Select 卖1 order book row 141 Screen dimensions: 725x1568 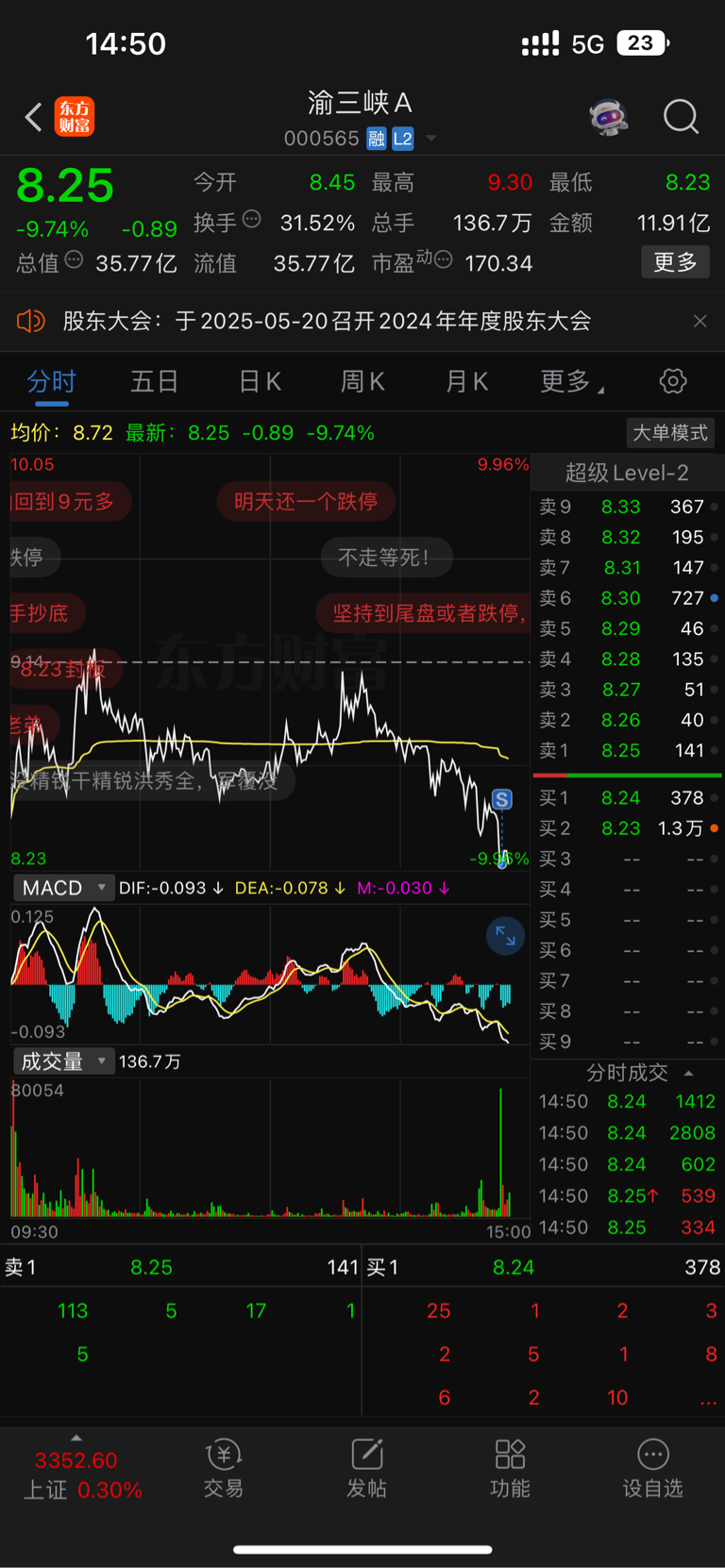pyautogui.click(x=627, y=750)
